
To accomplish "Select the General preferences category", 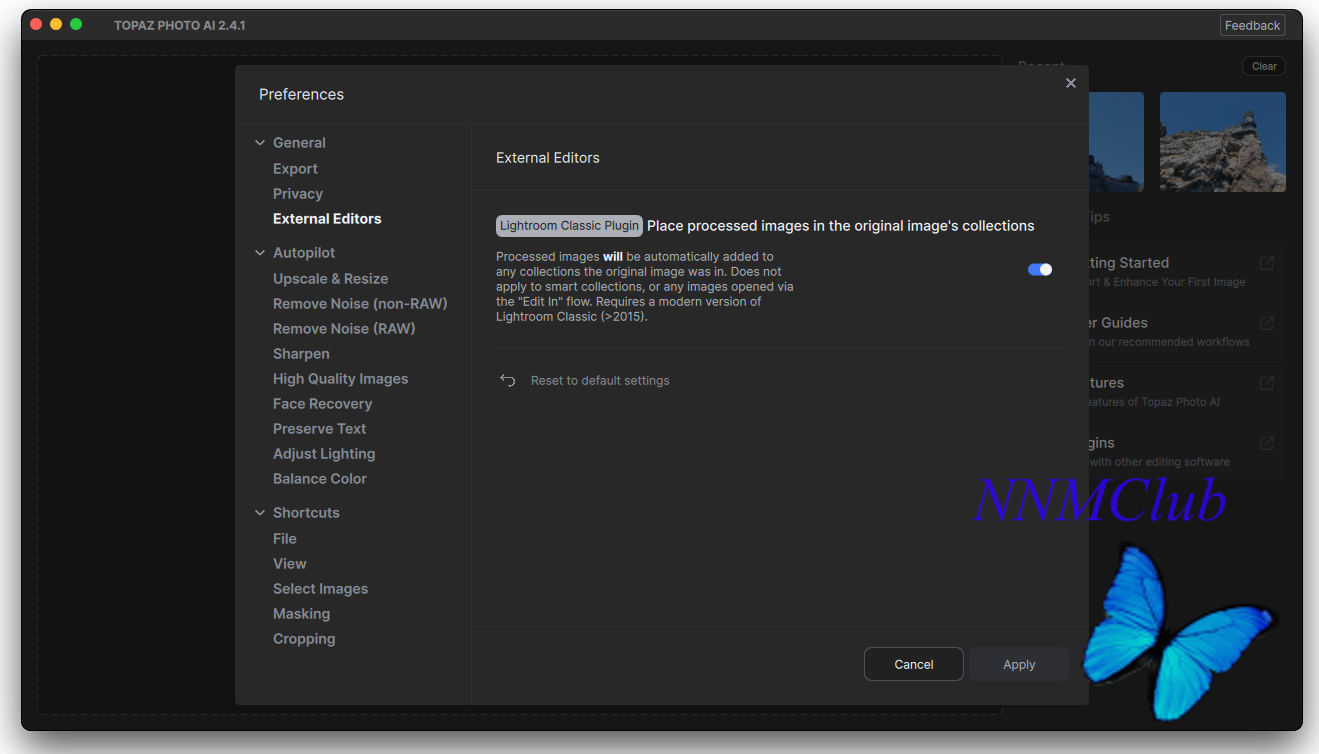I will [x=299, y=143].
